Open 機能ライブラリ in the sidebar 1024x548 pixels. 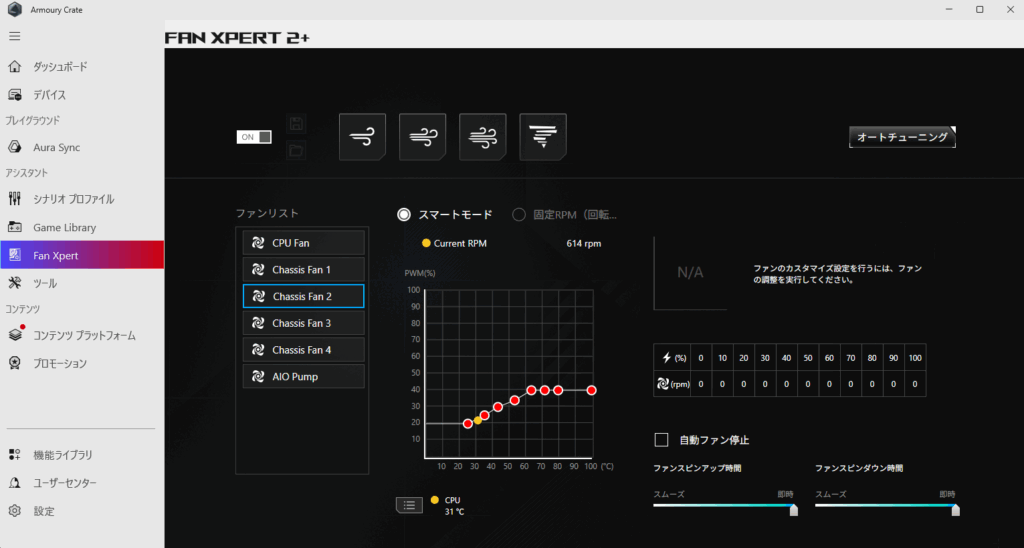pos(82,455)
